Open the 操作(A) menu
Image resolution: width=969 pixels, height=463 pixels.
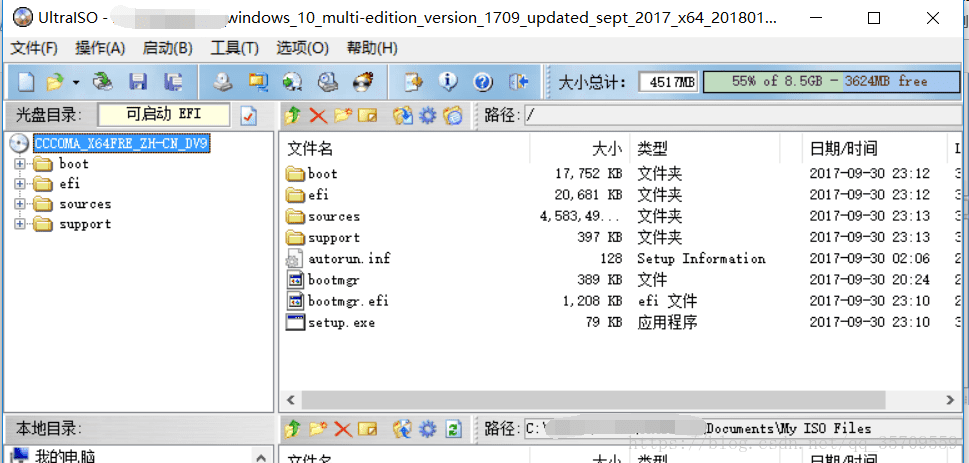(x=100, y=48)
